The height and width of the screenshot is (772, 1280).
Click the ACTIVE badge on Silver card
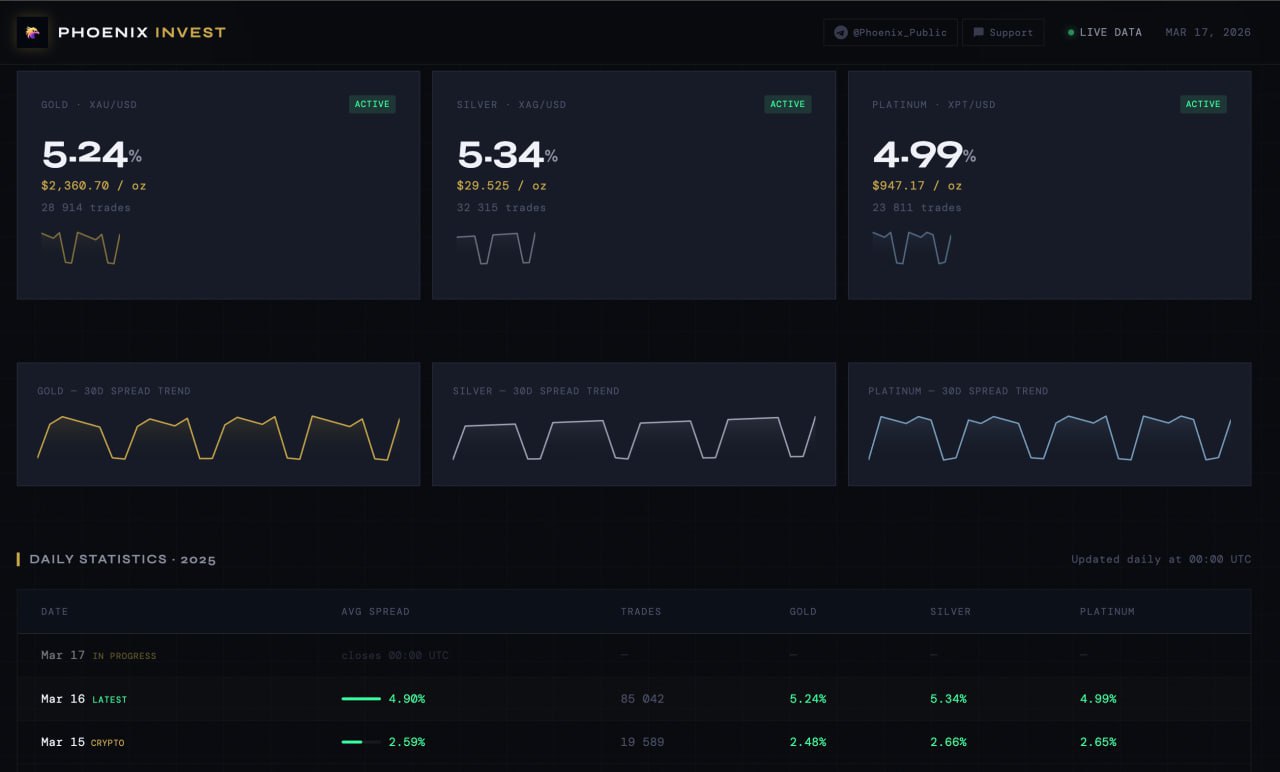(x=787, y=104)
